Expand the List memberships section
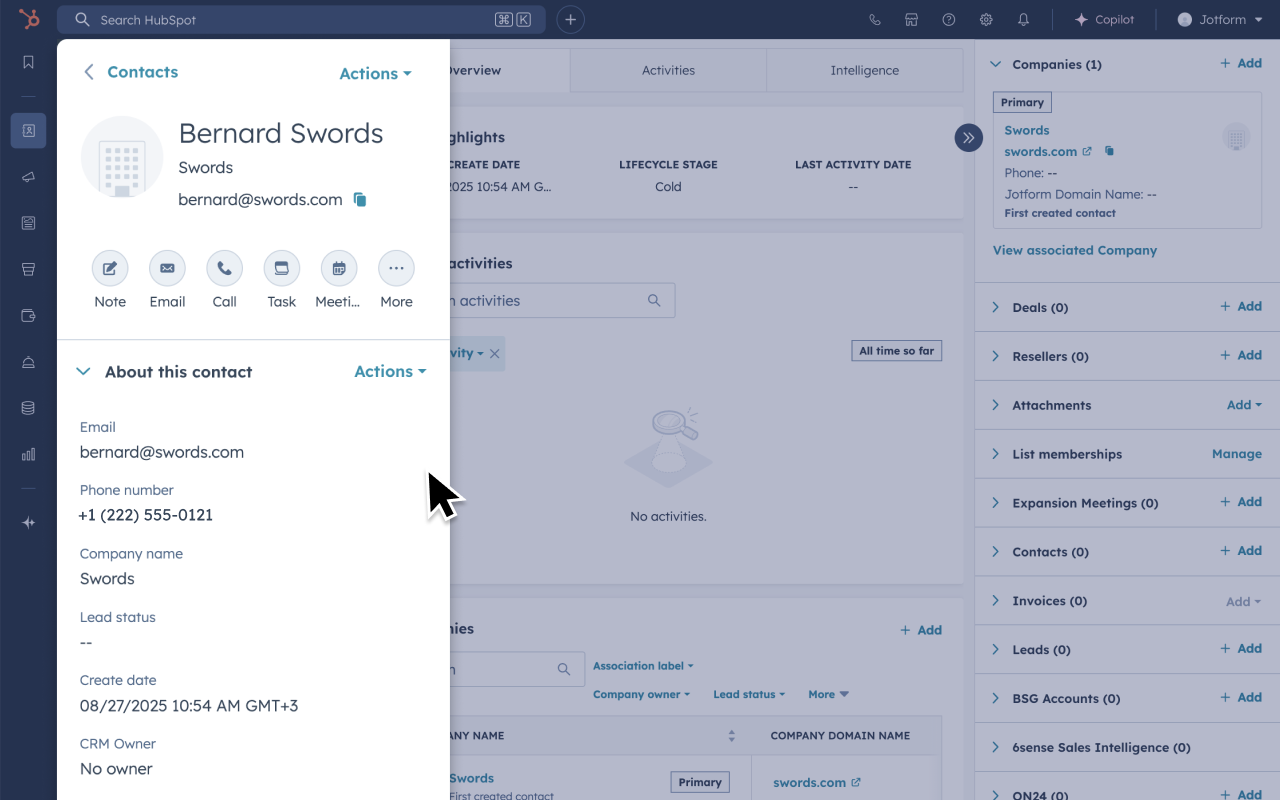This screenshot has height=800, width=1280. coord(995,454)
